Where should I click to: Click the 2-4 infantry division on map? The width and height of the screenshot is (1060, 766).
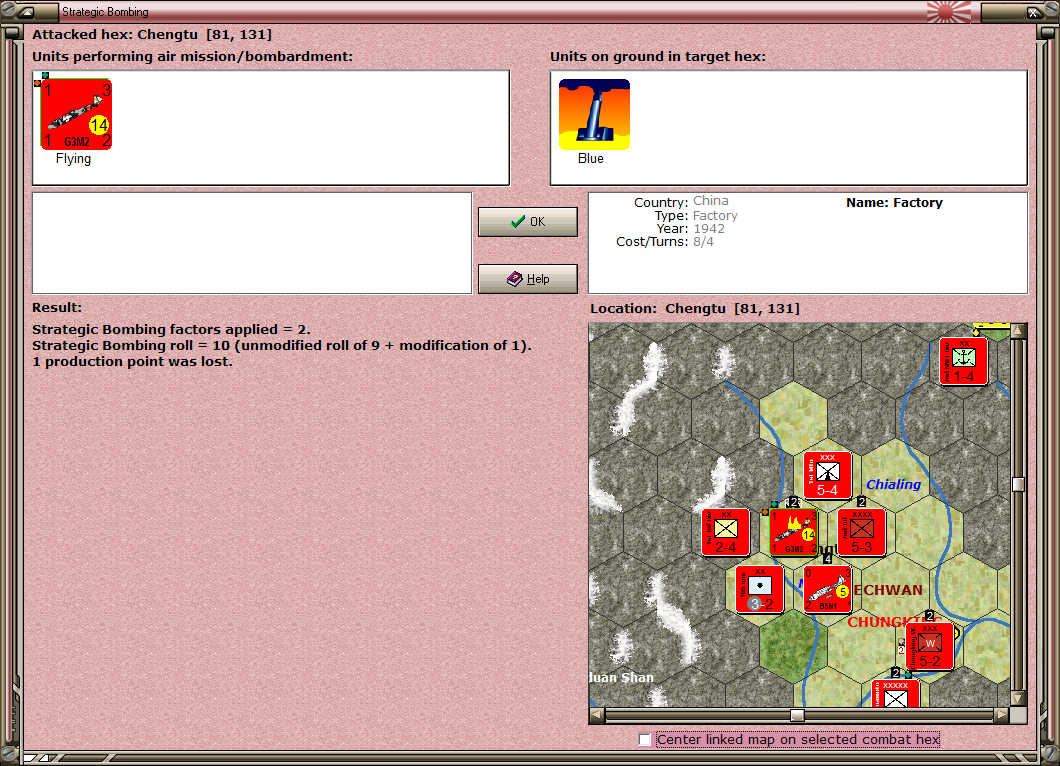(725, 532)
